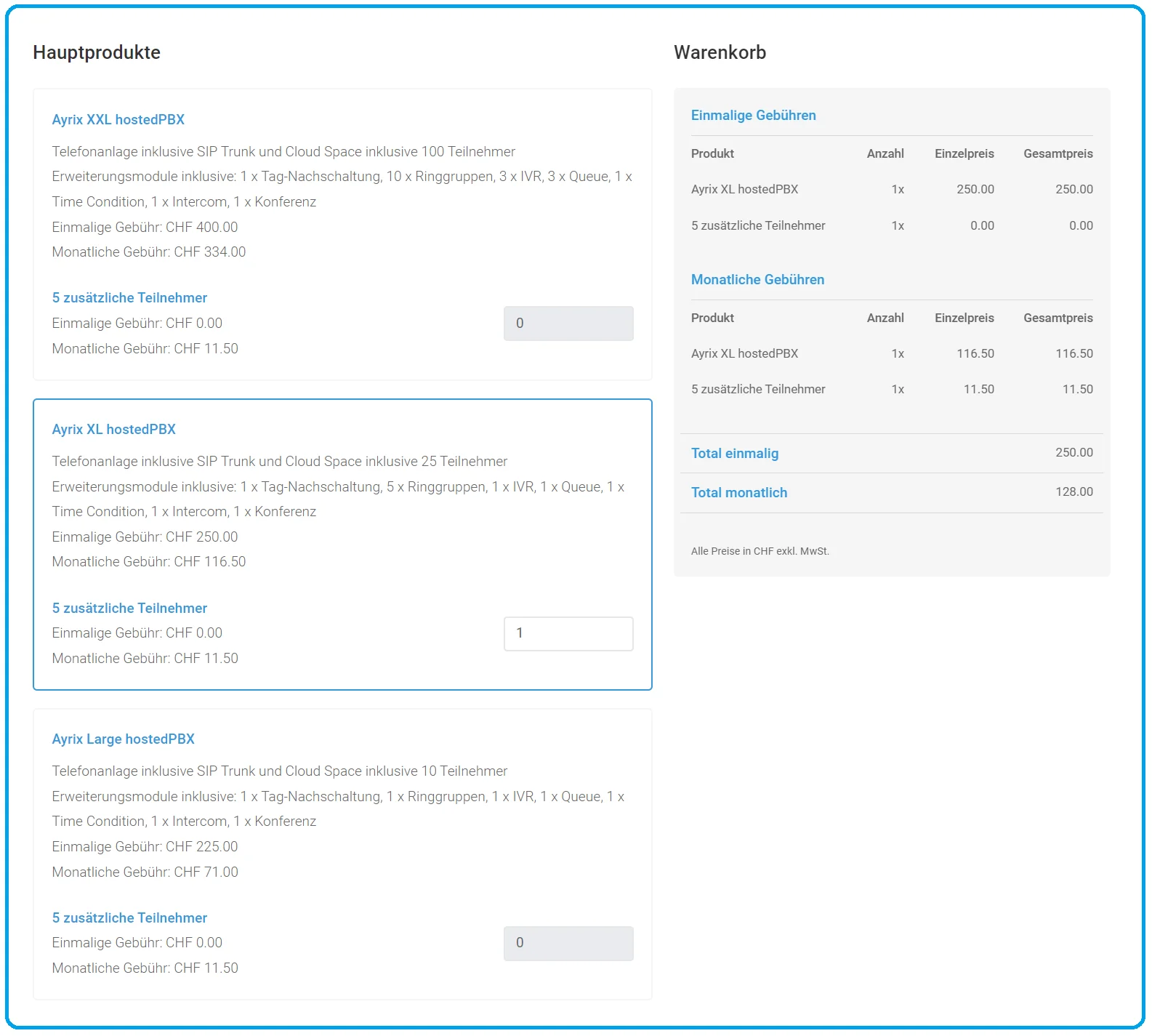Click the 'Hauptprodukte' heading
Screen dimensions: 1152x1036
(97, 52)
